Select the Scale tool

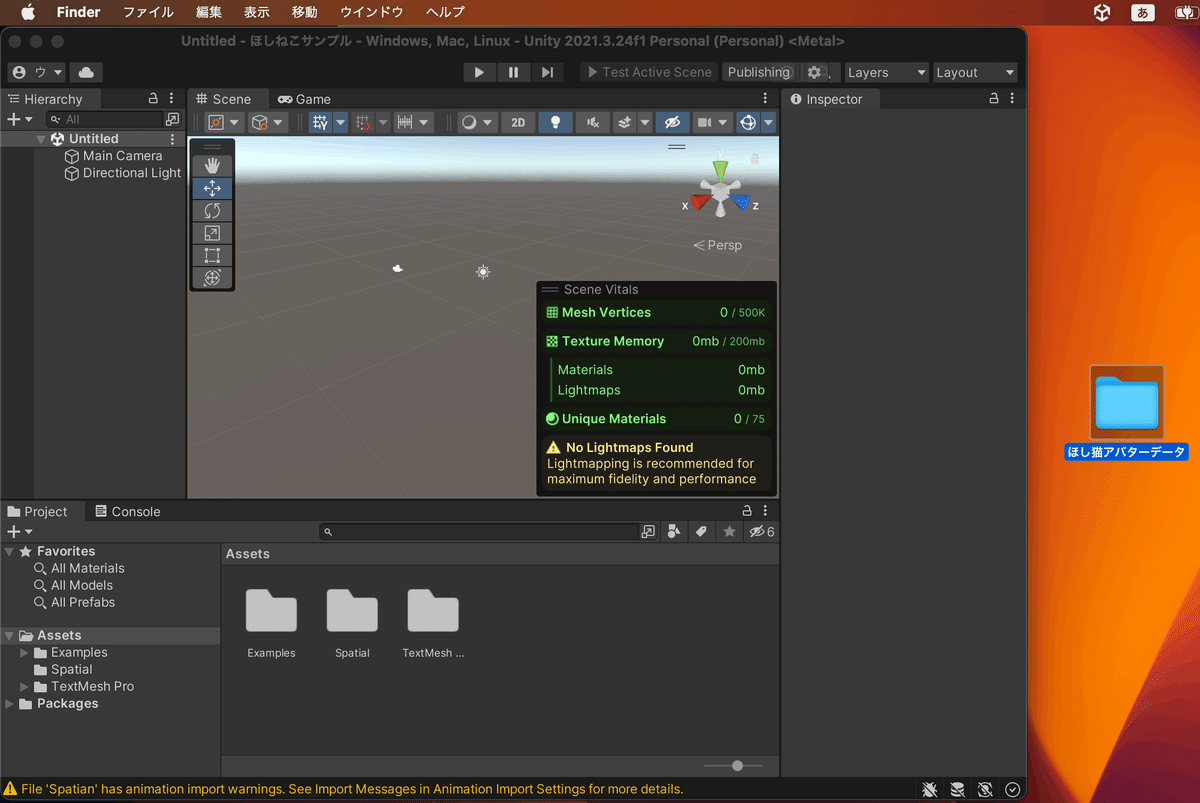tap(212, 233)
